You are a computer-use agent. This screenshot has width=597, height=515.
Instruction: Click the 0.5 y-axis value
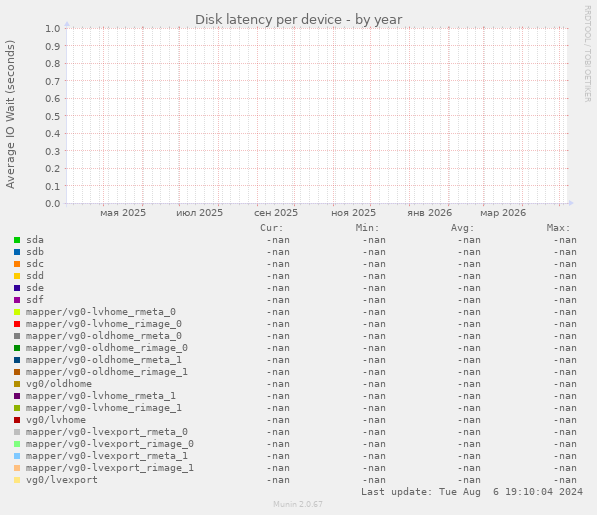pos(53,116)
